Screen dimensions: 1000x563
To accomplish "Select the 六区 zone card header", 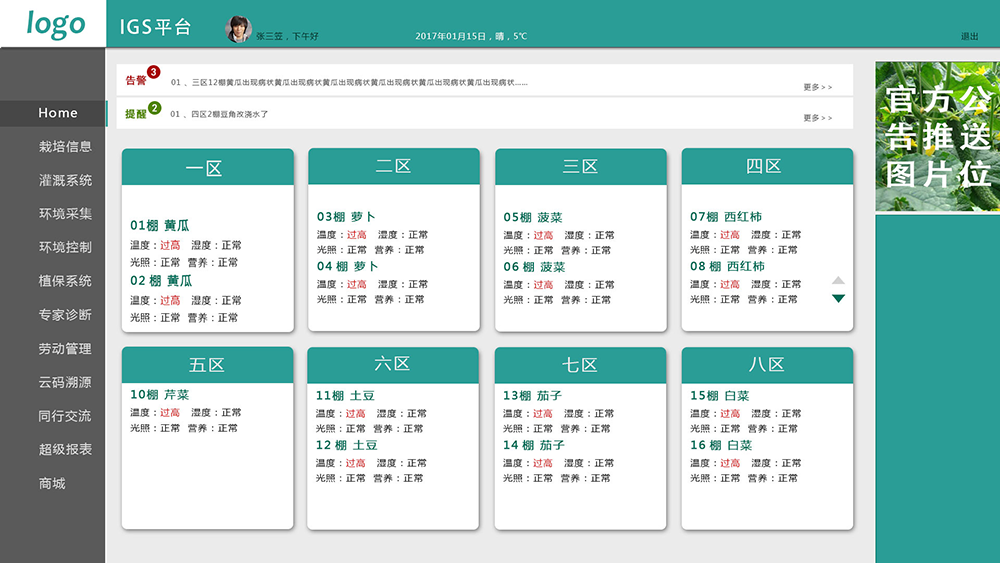I will [393, 365].
